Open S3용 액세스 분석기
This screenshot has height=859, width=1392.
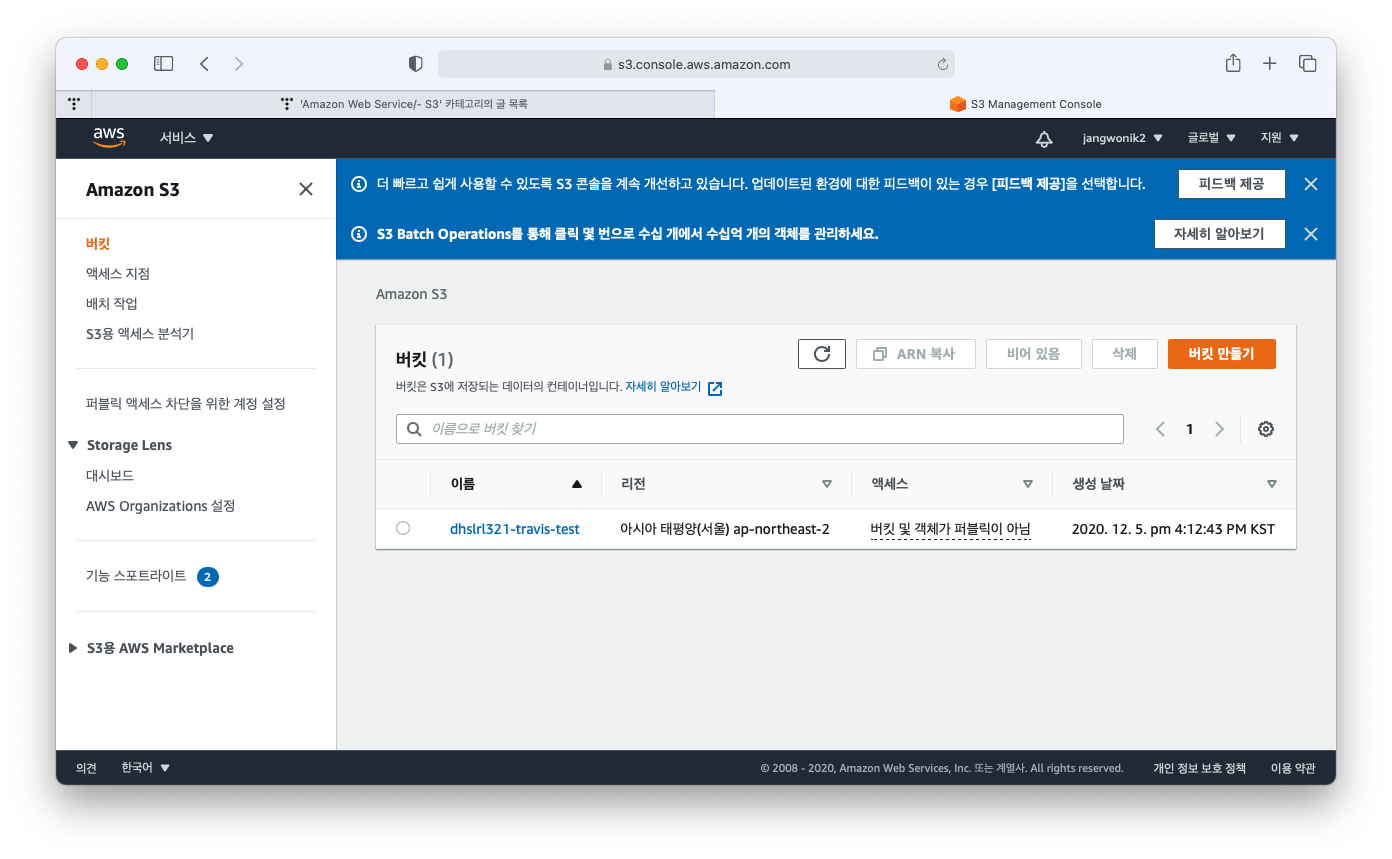[x=140, y=333]
